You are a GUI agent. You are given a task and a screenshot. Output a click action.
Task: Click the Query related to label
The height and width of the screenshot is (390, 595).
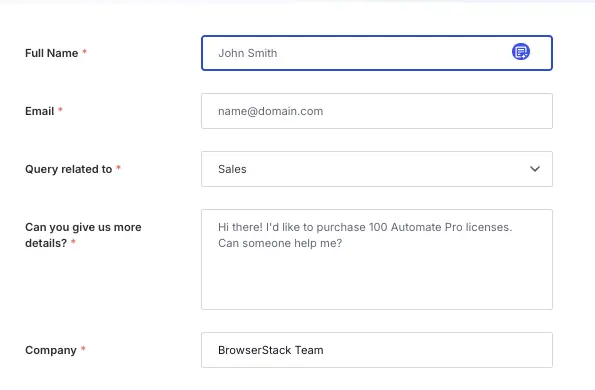[x=69, y=169]
